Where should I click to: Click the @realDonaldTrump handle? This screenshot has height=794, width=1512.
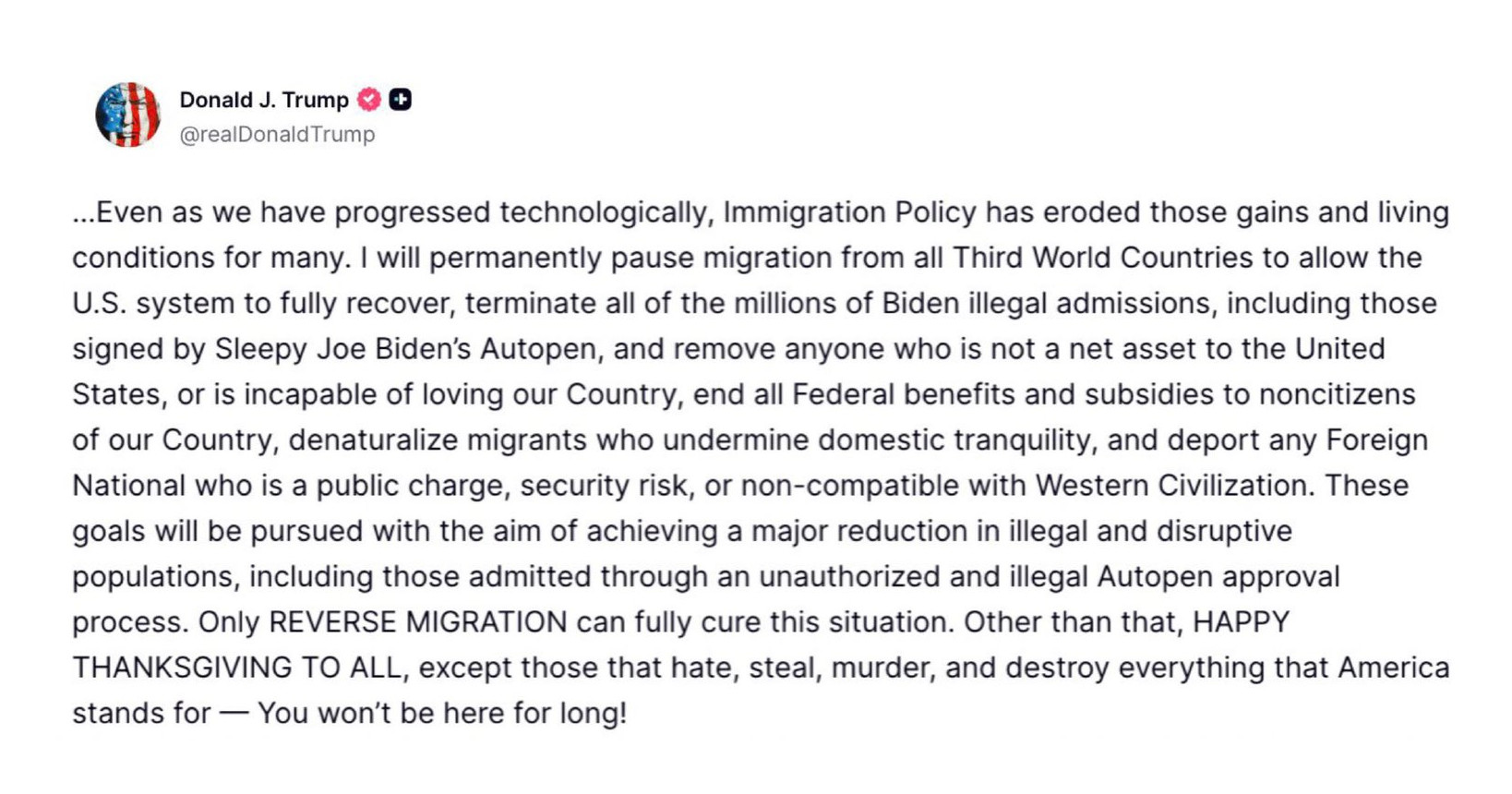tap(277, 135)
